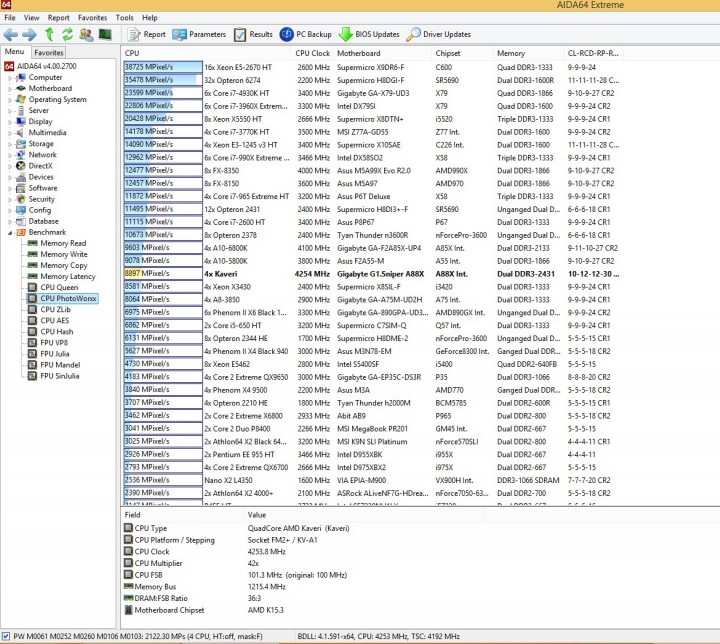Click the Report toolbar button
Screen dimensions: 720x644
[x=146, y=34]
